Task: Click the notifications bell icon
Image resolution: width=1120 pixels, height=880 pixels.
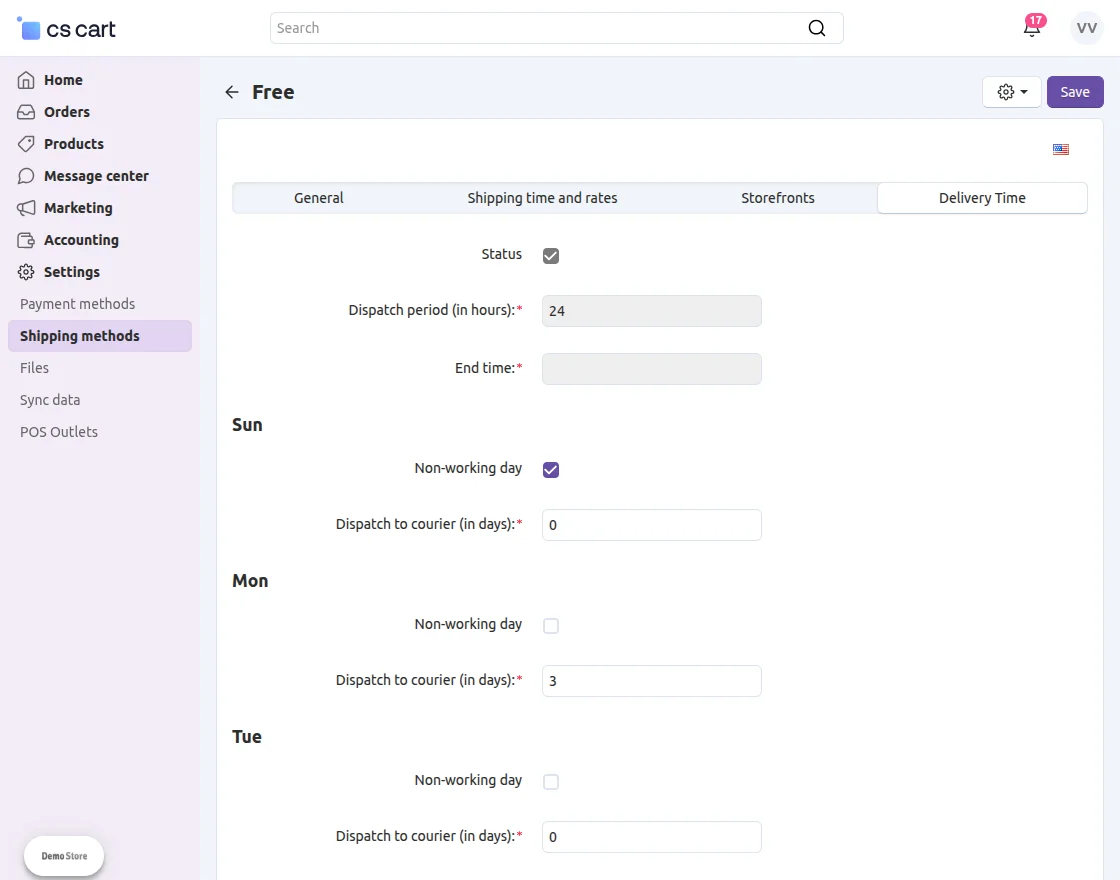Action: pyautogui.click(x=1032, y=29)
